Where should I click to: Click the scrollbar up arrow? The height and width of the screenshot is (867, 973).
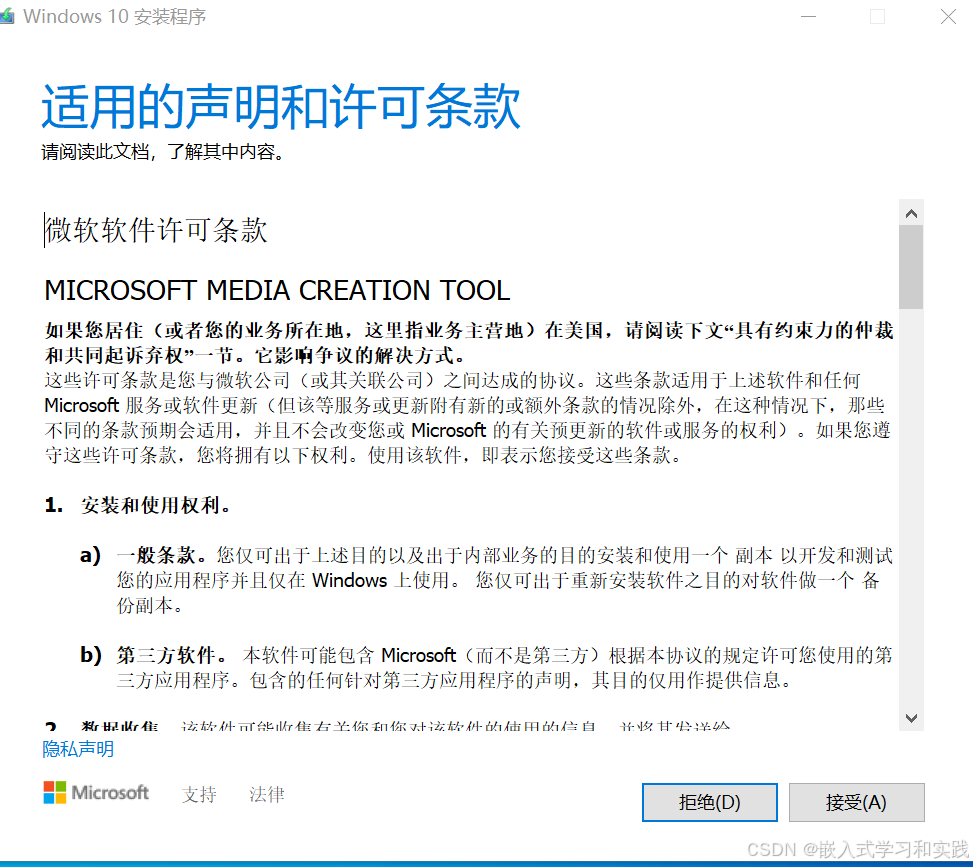[x=911, y=213]
